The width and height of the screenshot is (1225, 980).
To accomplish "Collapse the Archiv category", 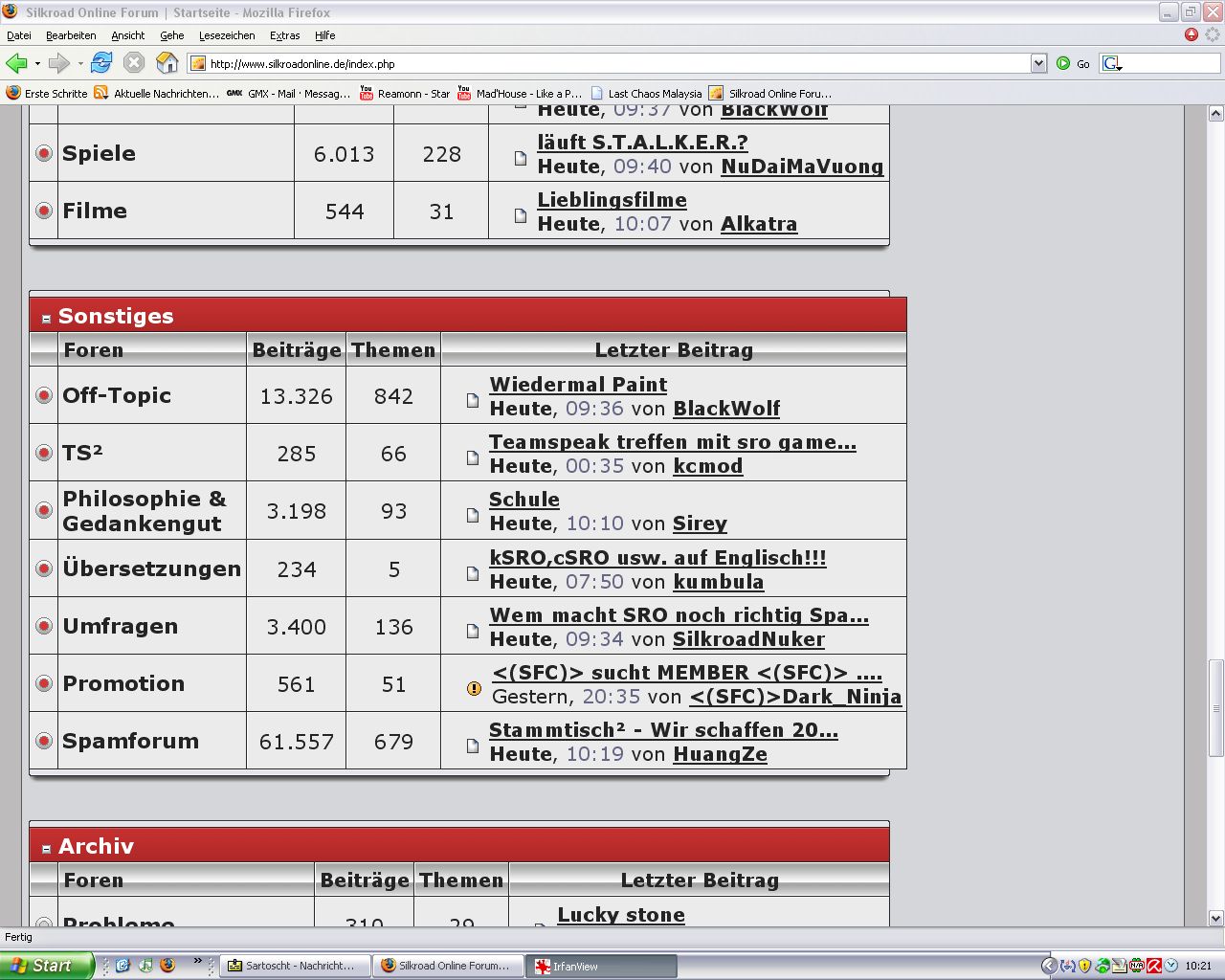I will (46, 849).
